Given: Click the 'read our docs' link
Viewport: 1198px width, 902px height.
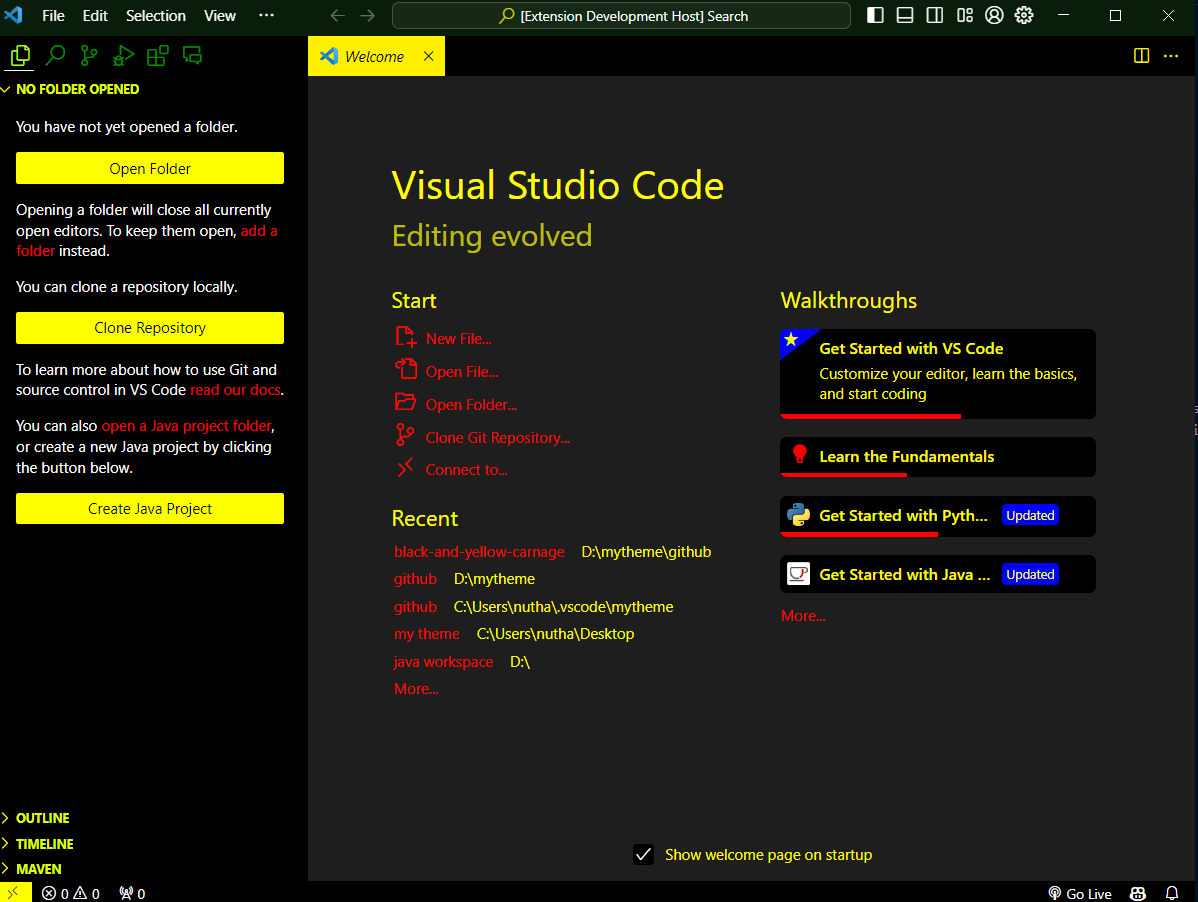Looking at the screenshot, I should pyautogui.click(x=235, y=390).
